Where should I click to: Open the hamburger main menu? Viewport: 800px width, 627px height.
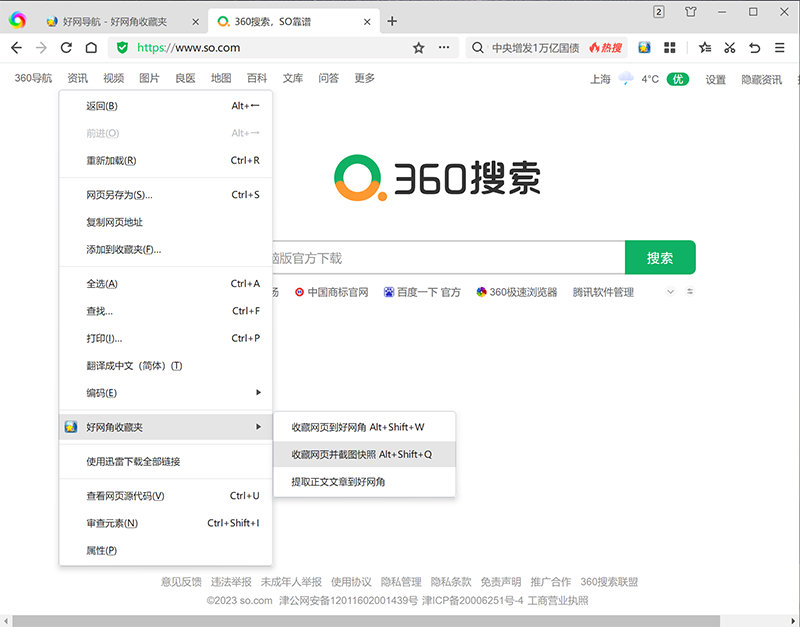(780, 47)
